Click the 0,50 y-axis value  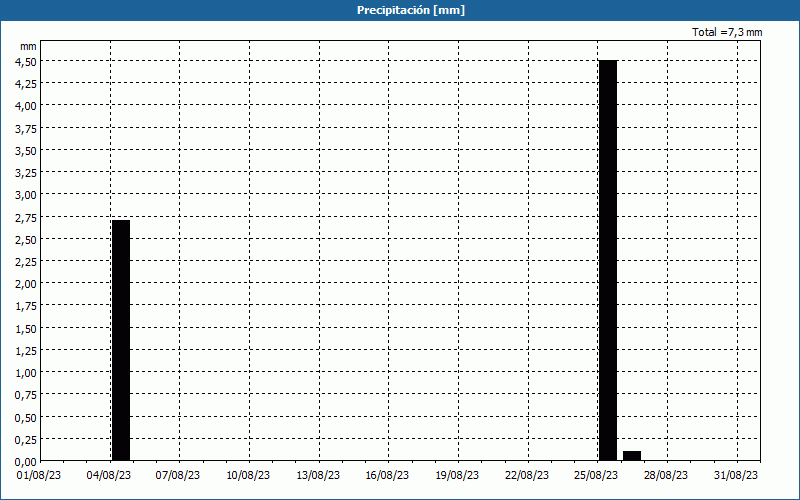click(x=26, y=418)
